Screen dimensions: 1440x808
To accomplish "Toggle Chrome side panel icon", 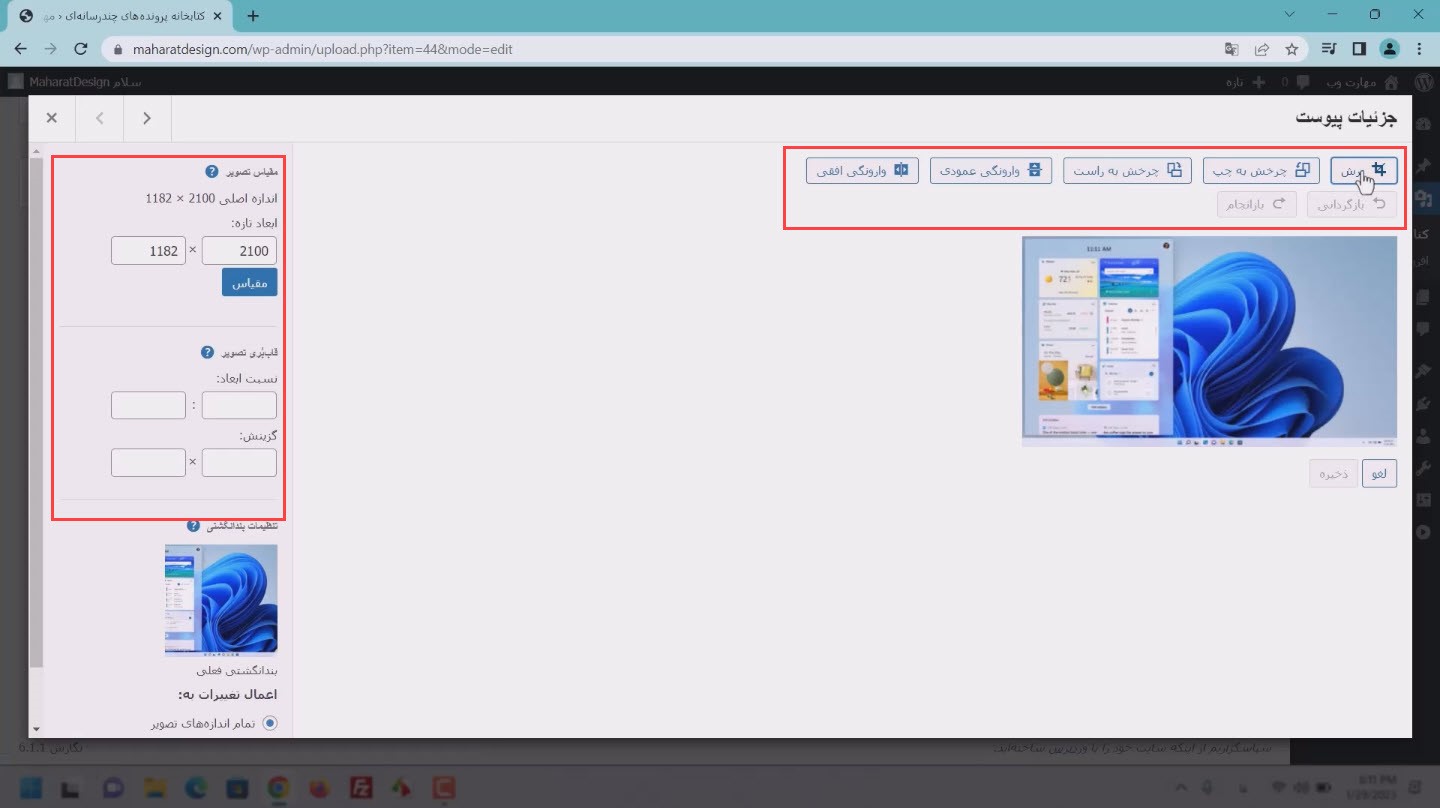I will tap(1359, 48).
